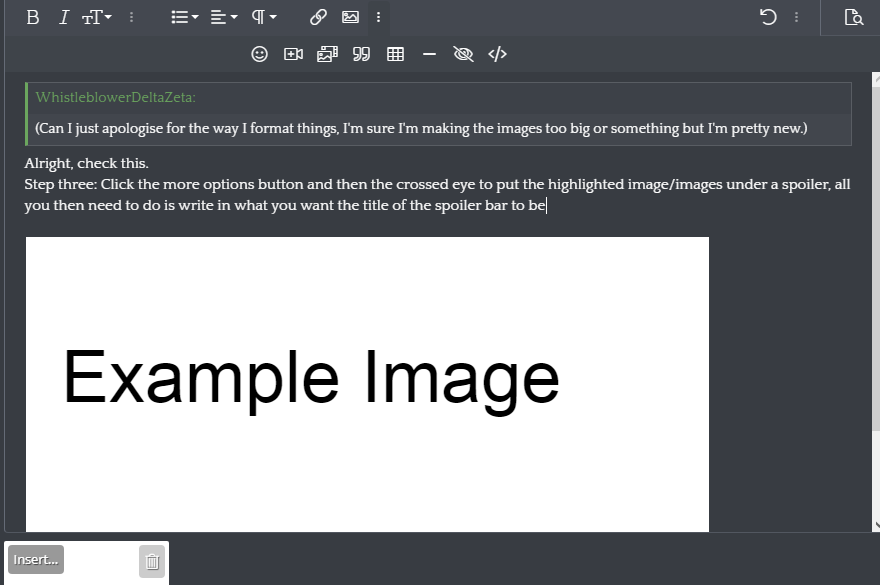
Task: Show more text formatting options
Action: tap(131, 17)
